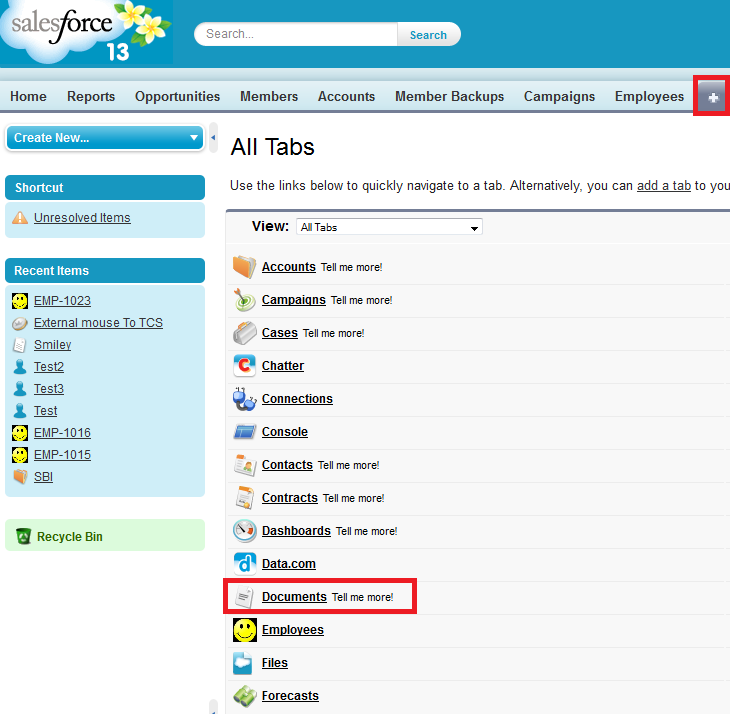This screenshot has height=714, width=730.
Task: Click the smiley icon beside EMP-1023
Action: (20, 301)
